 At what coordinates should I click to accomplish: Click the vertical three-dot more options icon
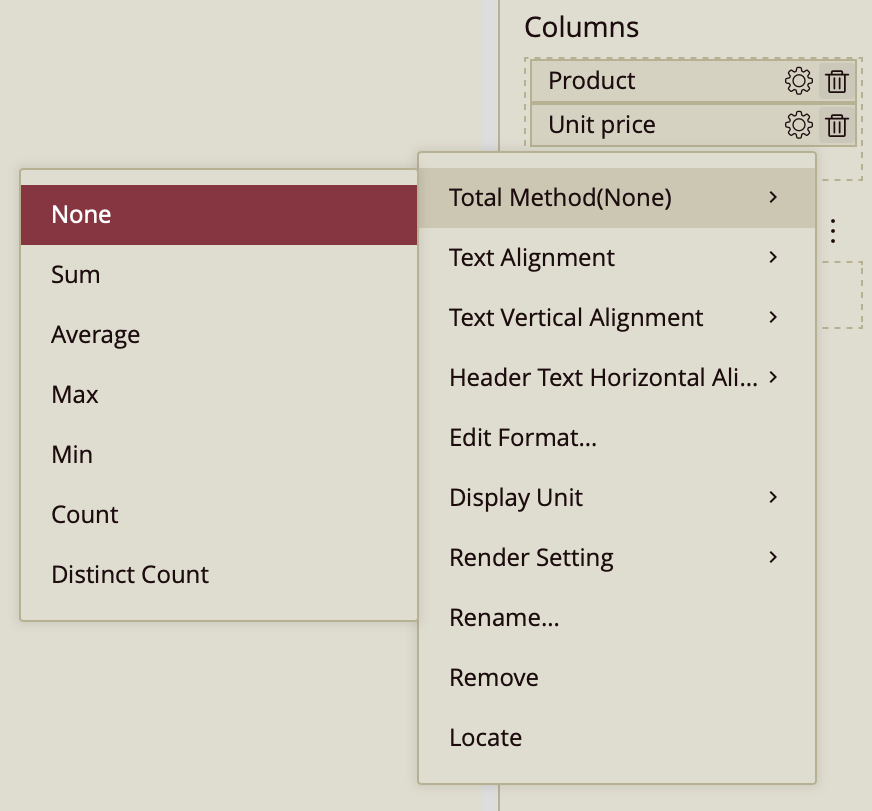[834, 232]
